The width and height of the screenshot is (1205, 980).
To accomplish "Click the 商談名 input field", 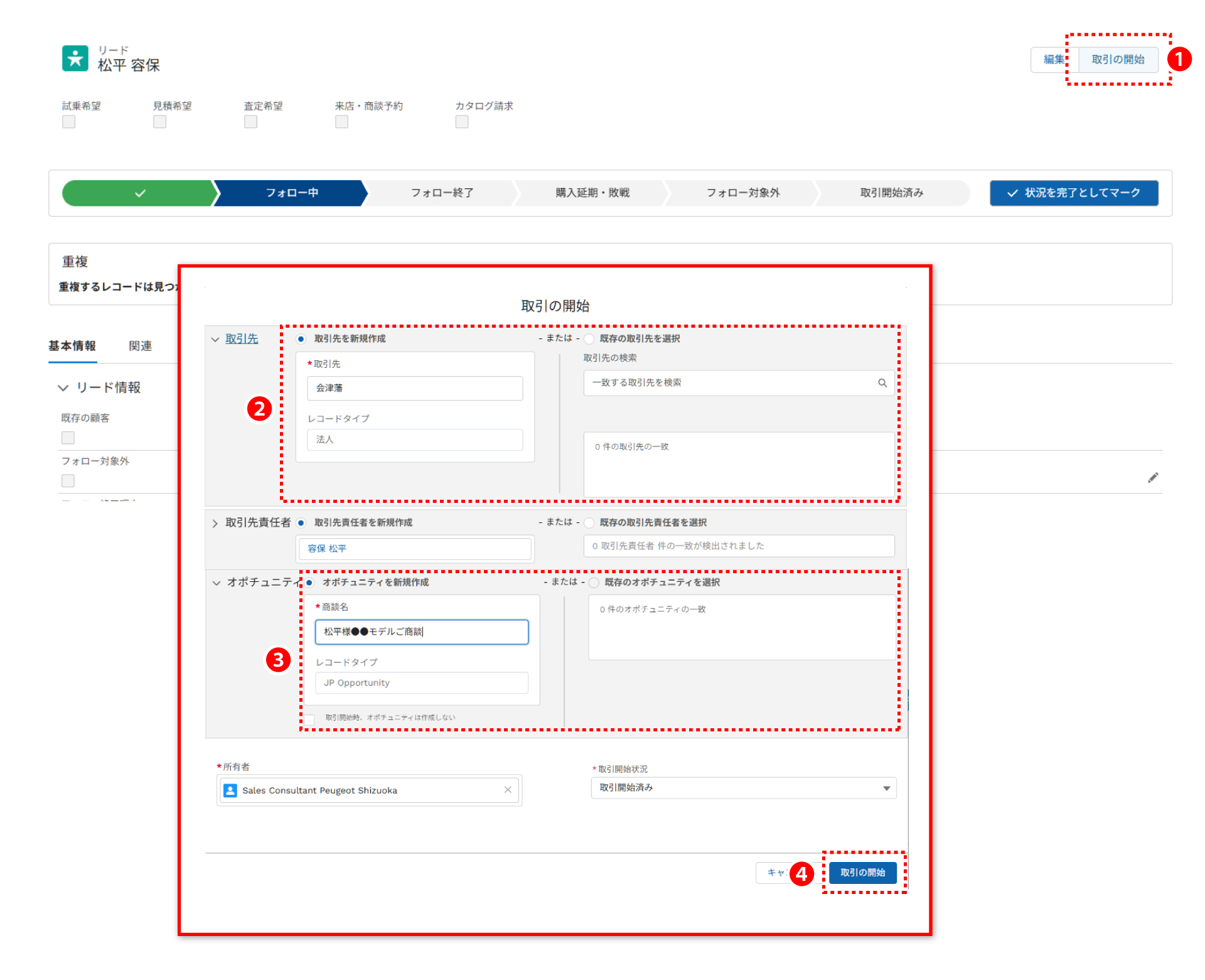I will coord(421,632).
